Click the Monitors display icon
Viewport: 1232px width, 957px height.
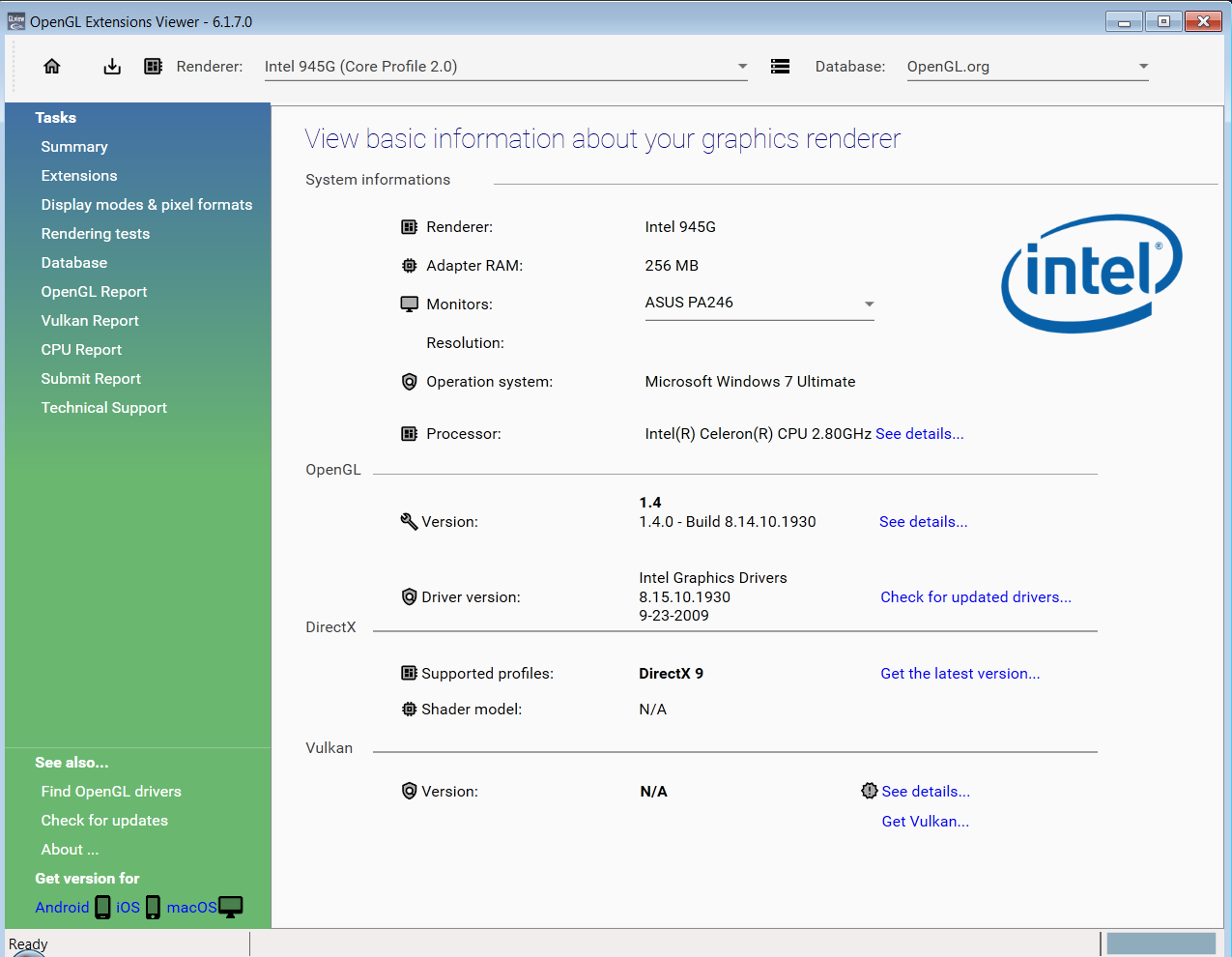tap(410, 304)
